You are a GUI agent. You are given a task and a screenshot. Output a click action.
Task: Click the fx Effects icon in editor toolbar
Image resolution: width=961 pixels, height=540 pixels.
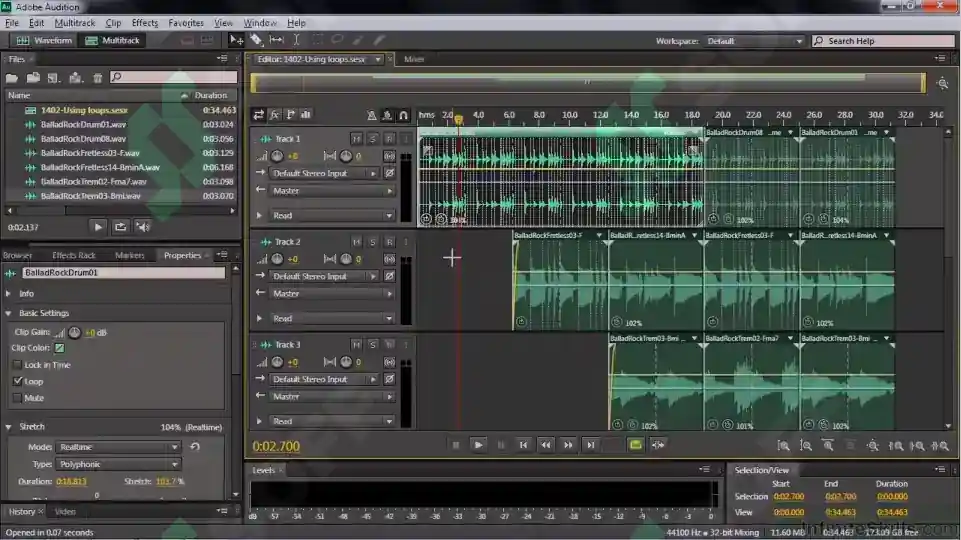click(275, 115)
